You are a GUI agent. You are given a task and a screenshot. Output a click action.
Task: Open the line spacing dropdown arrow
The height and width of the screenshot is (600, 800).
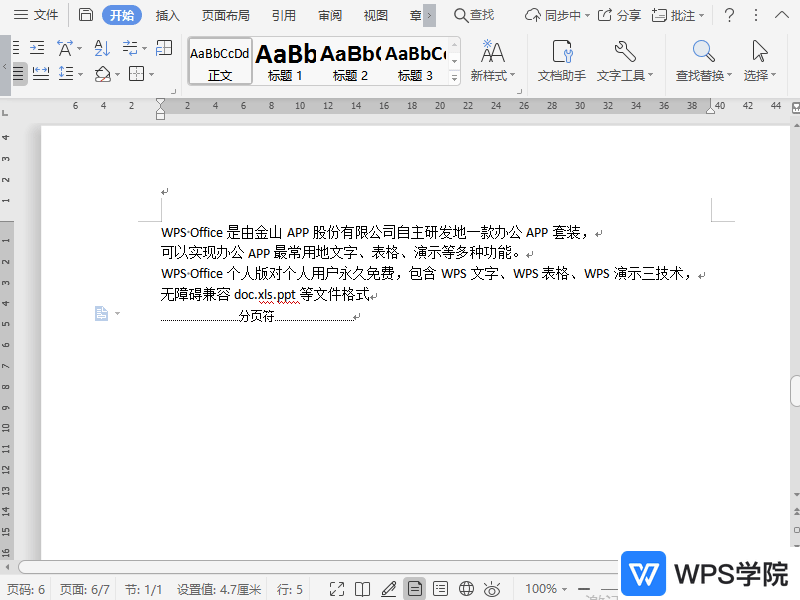80,73
